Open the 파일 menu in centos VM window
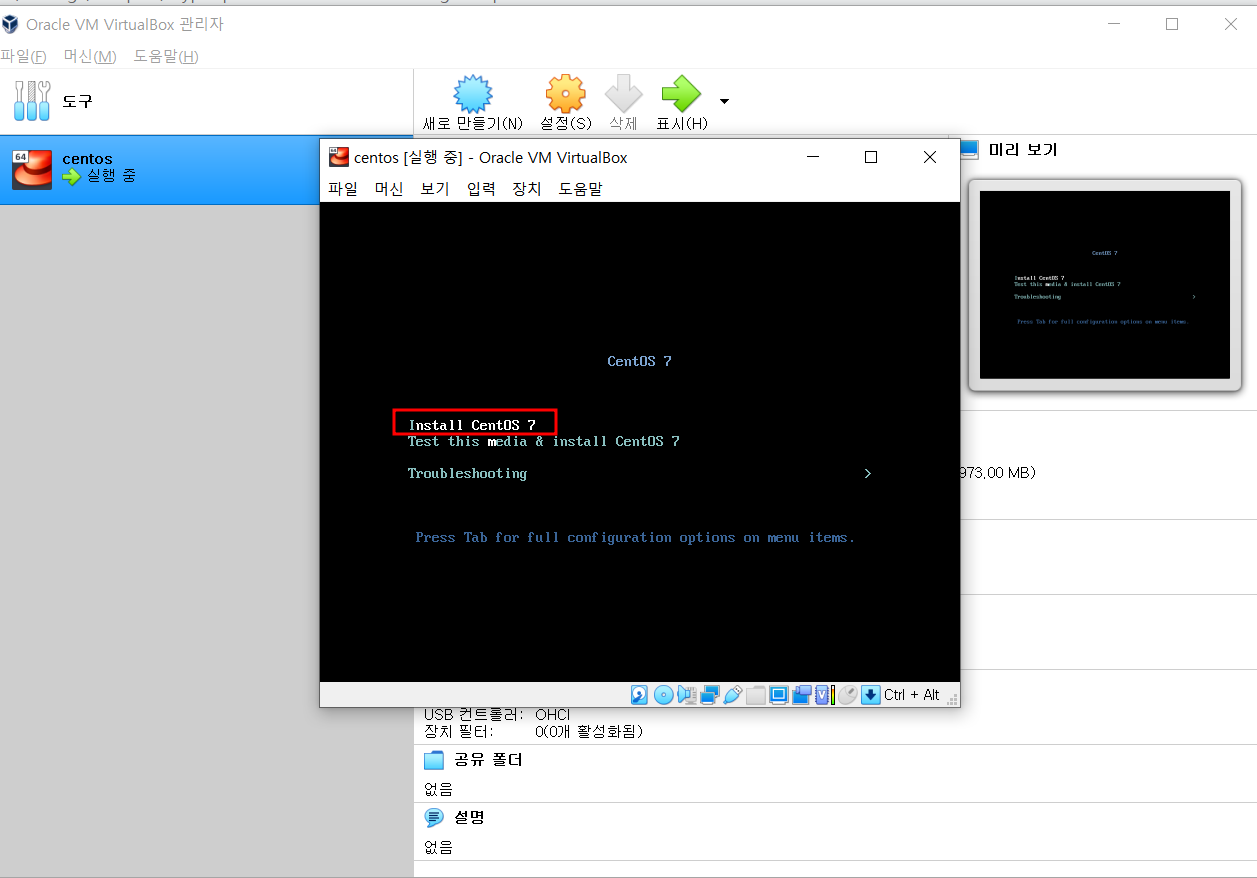The image size is (1257, 878). (343, 188)
